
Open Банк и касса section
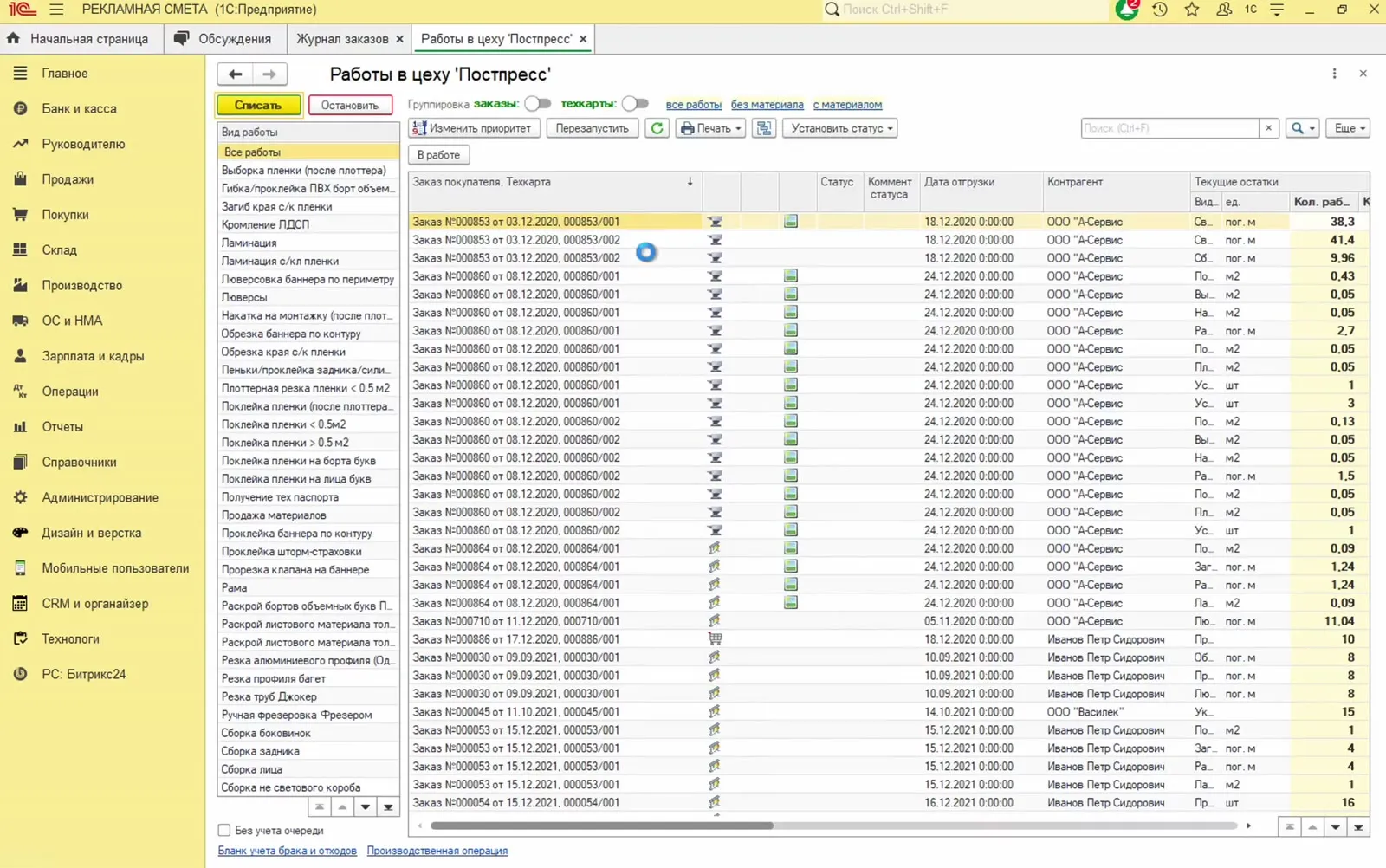(79, 108)
